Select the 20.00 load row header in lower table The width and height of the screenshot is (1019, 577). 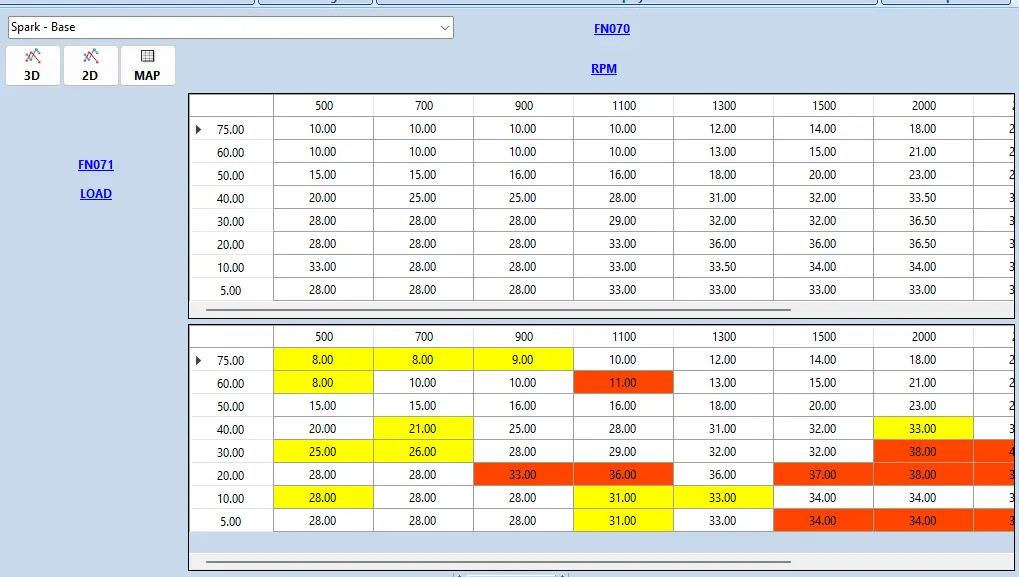click(x=231, y=476)
